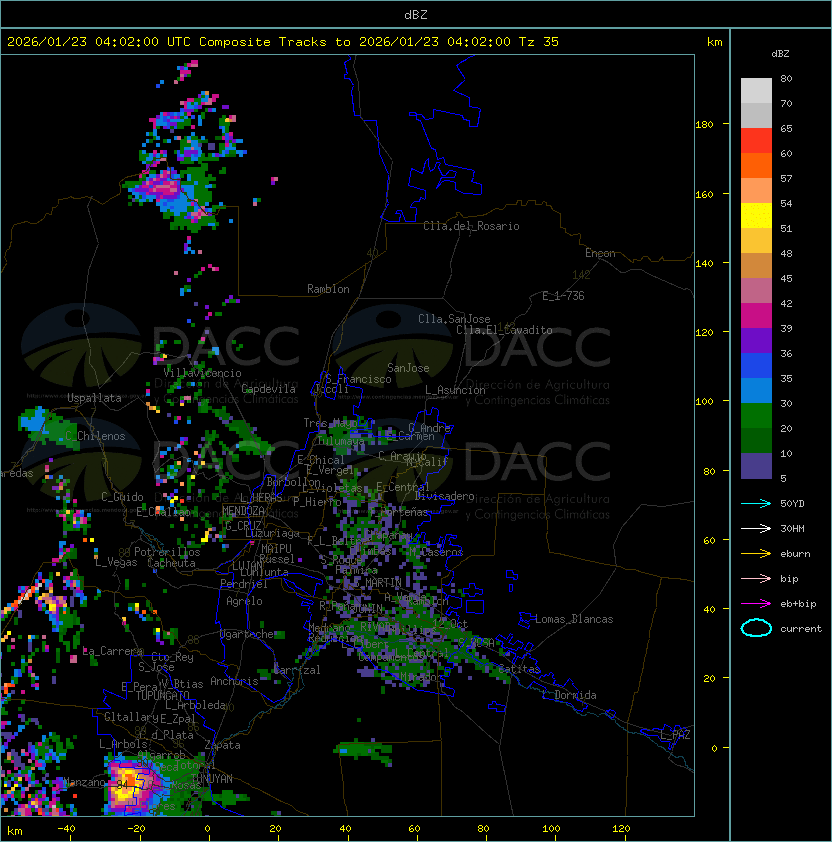Click the '30HM' legend label

point(792,528)
